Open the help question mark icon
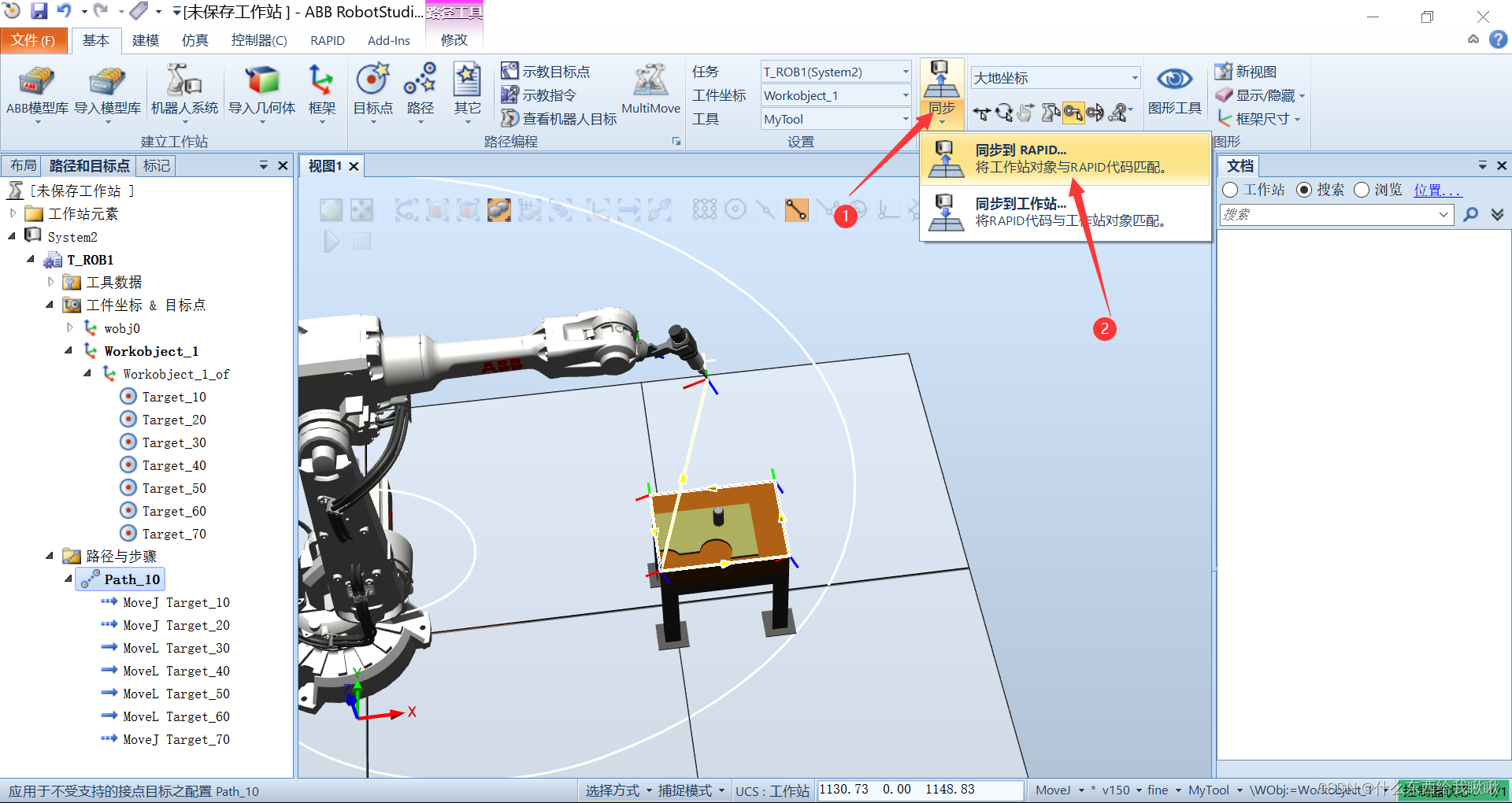1512x803 pixels. coord(1499,39)
